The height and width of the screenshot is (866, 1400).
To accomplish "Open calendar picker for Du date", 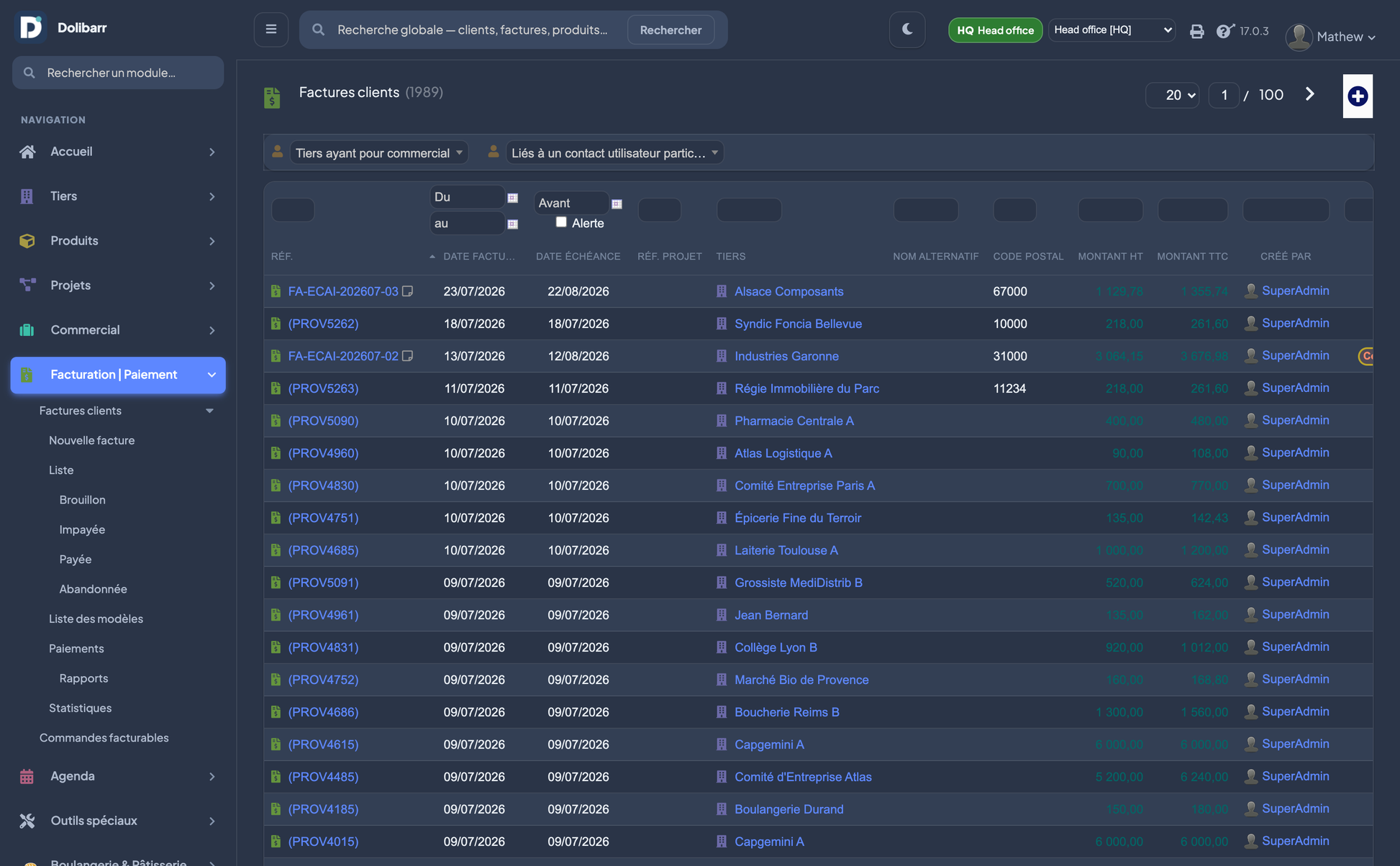I will click(512, 198).
